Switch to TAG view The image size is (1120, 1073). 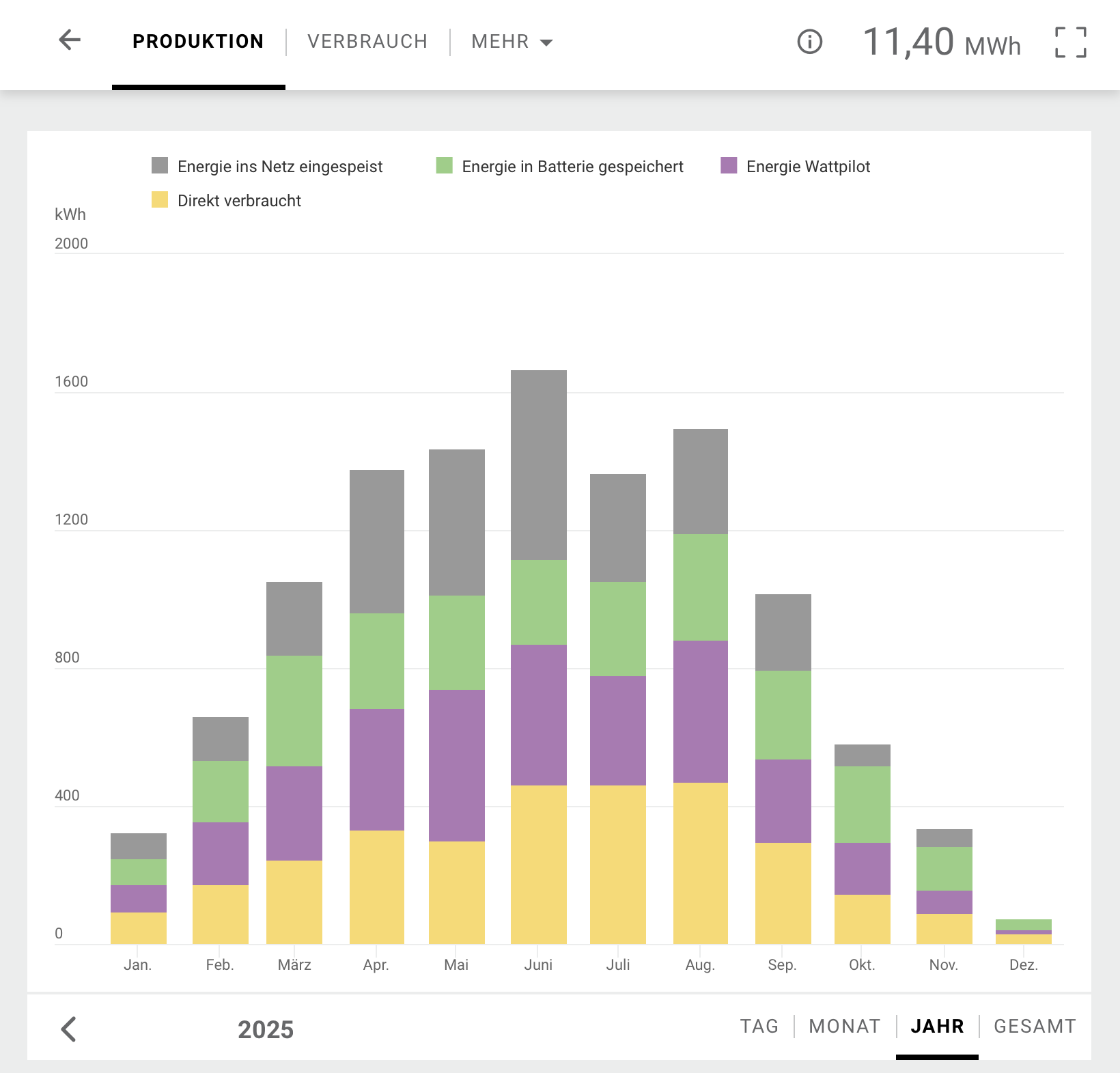[x=759, y=1026]
